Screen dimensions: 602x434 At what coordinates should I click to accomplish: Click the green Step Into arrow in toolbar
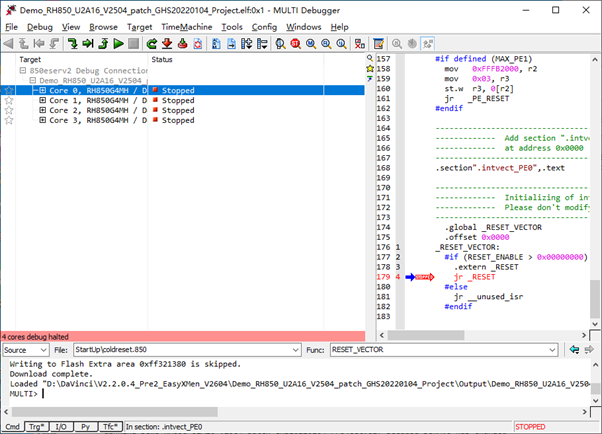tap(72, 43)
